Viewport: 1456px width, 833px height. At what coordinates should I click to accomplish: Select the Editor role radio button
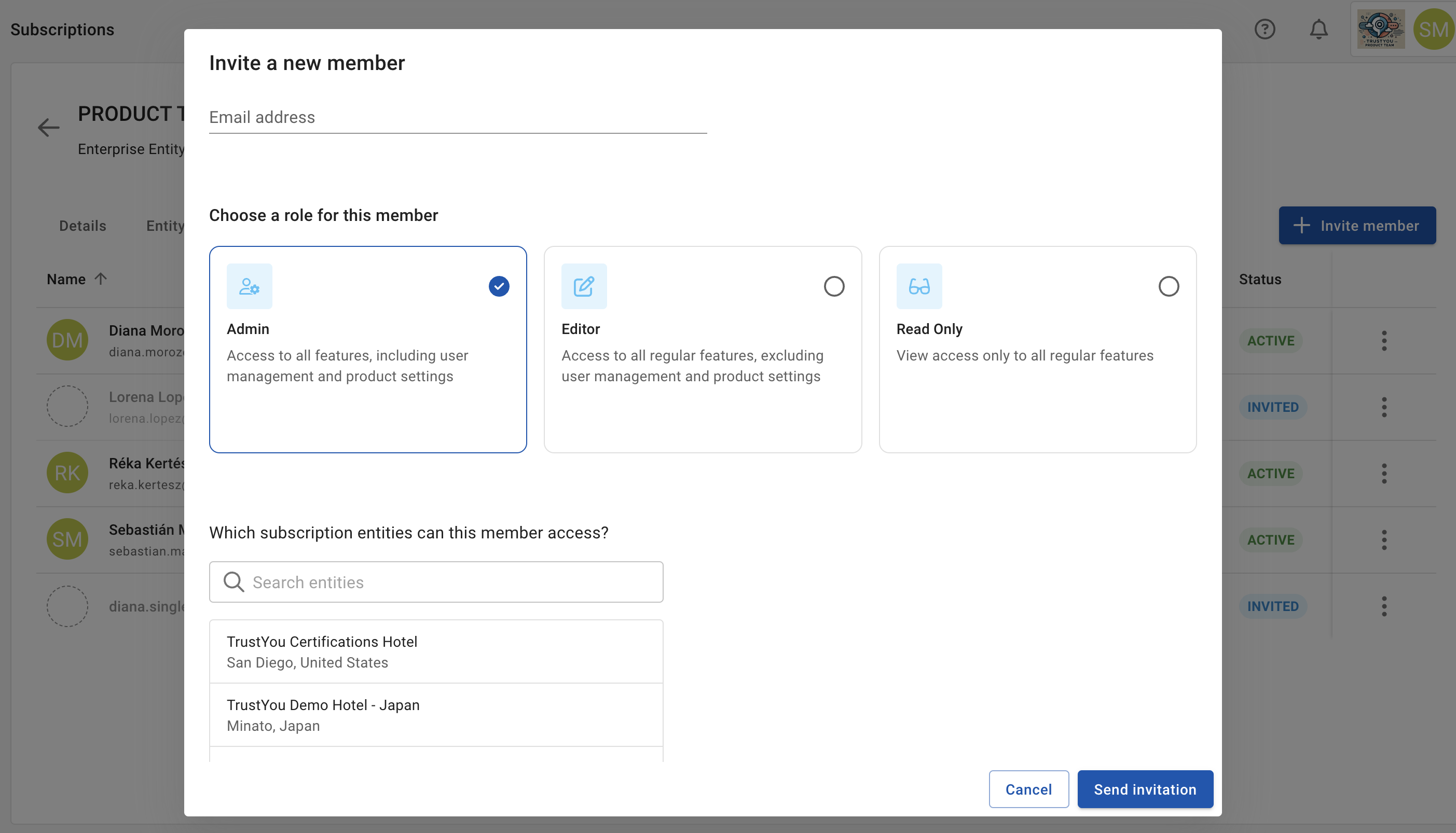(834, 286)
